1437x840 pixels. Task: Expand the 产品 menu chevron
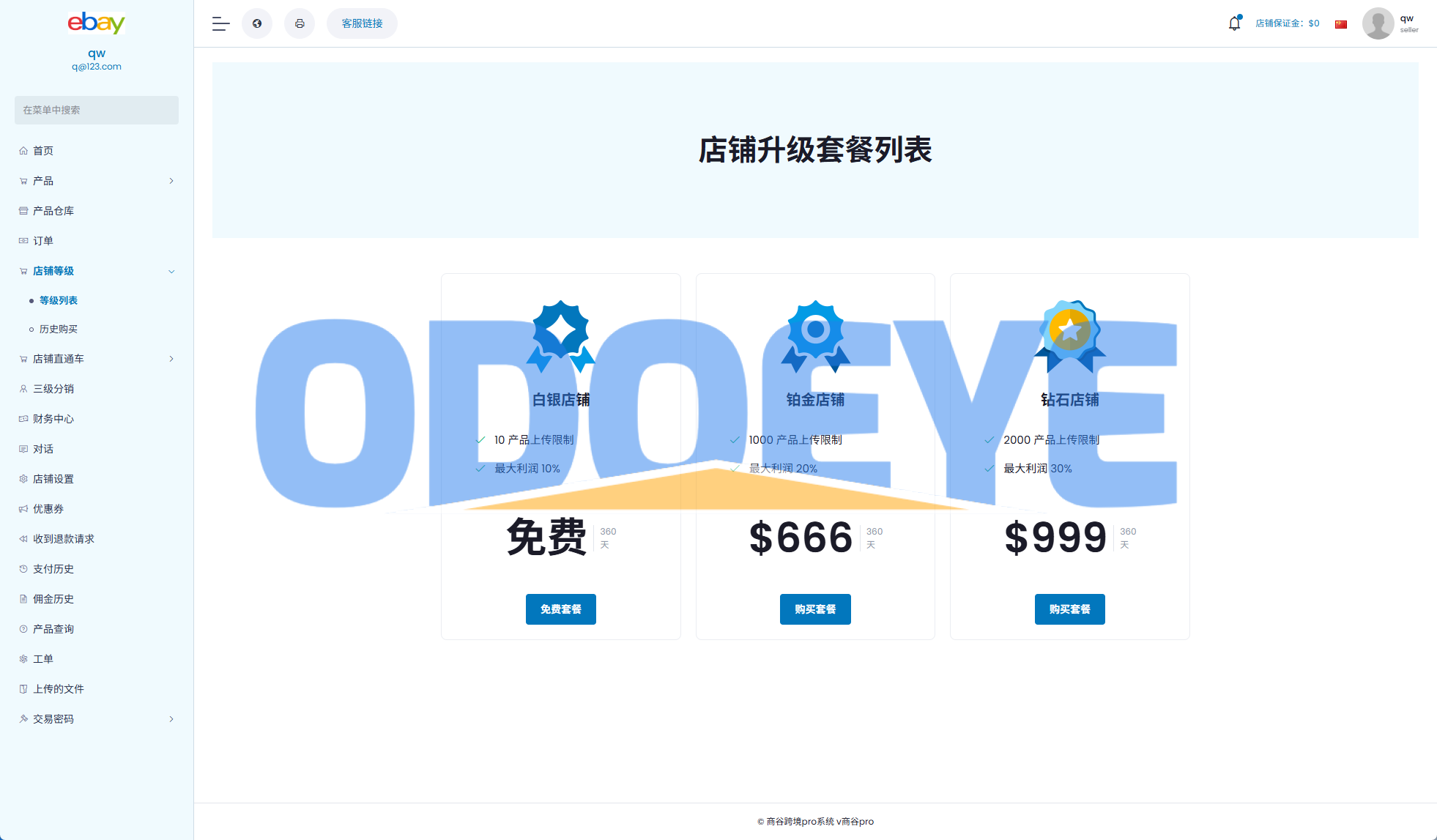coord(171,181)
